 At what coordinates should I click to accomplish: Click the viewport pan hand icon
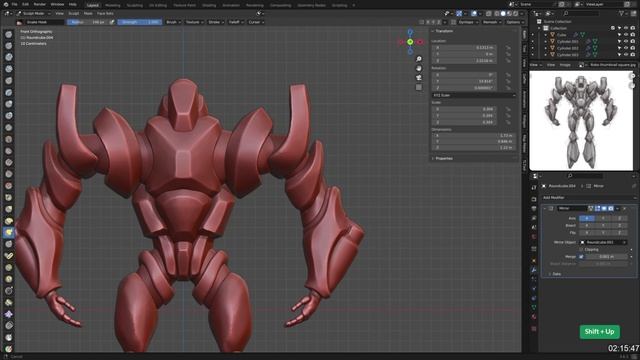tap(419, 69)
